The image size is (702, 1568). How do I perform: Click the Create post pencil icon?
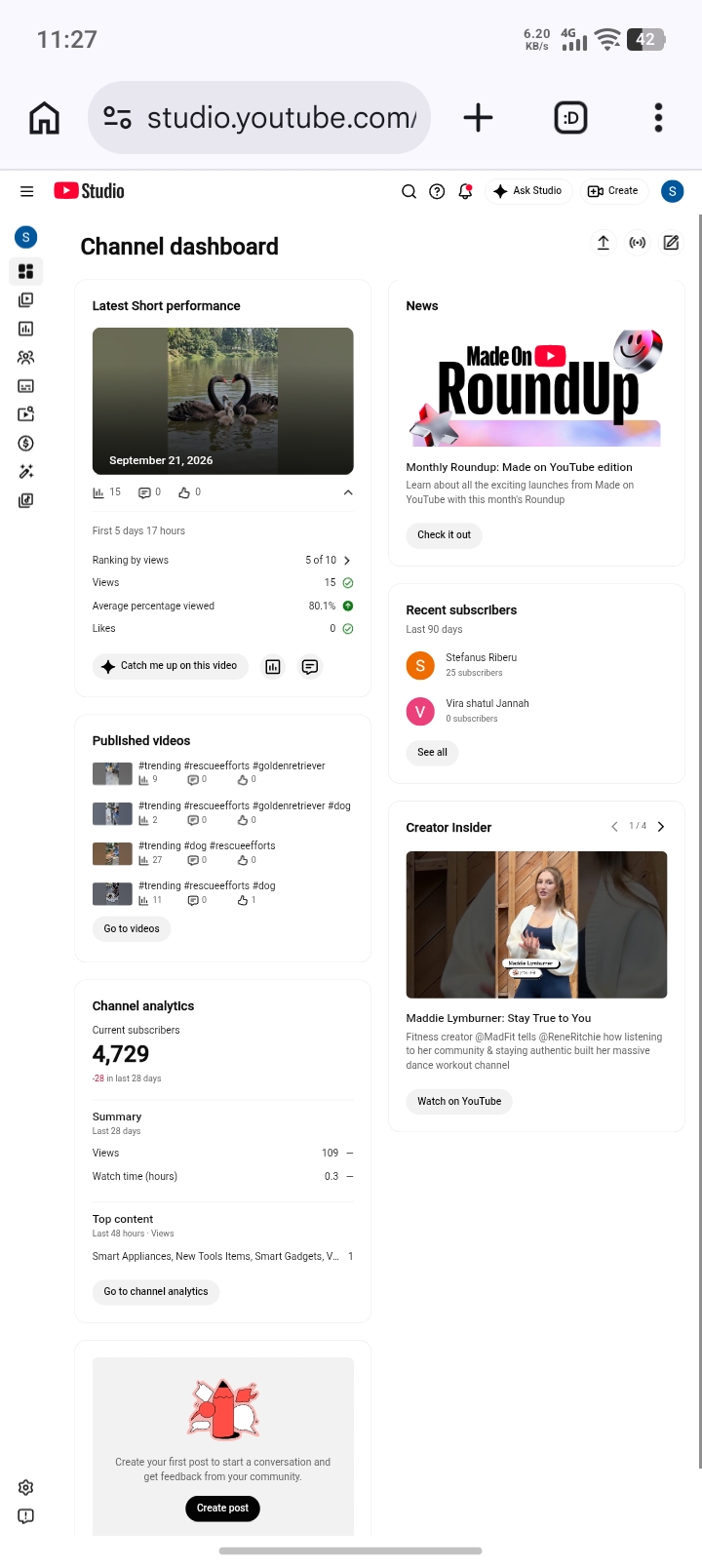pyautogui.click(x=672, y=243)
